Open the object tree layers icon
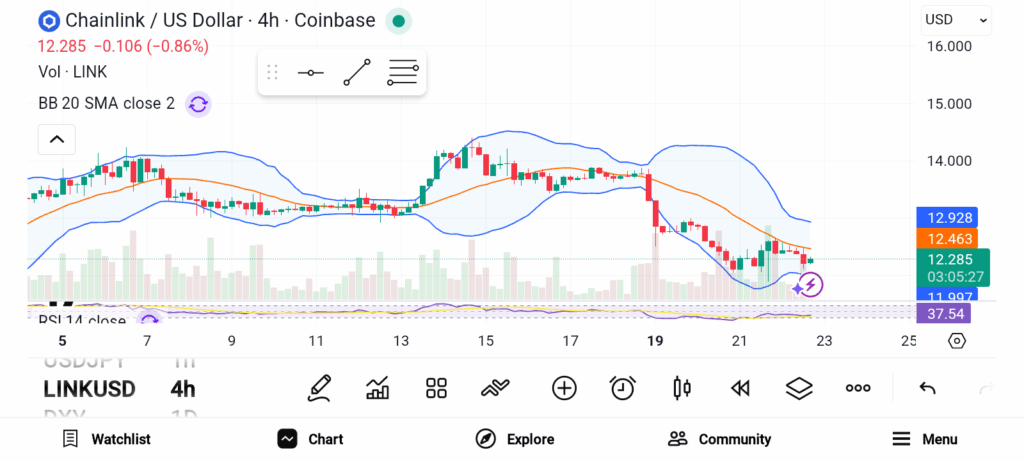 pyautogui.click(x=799, y=388)
